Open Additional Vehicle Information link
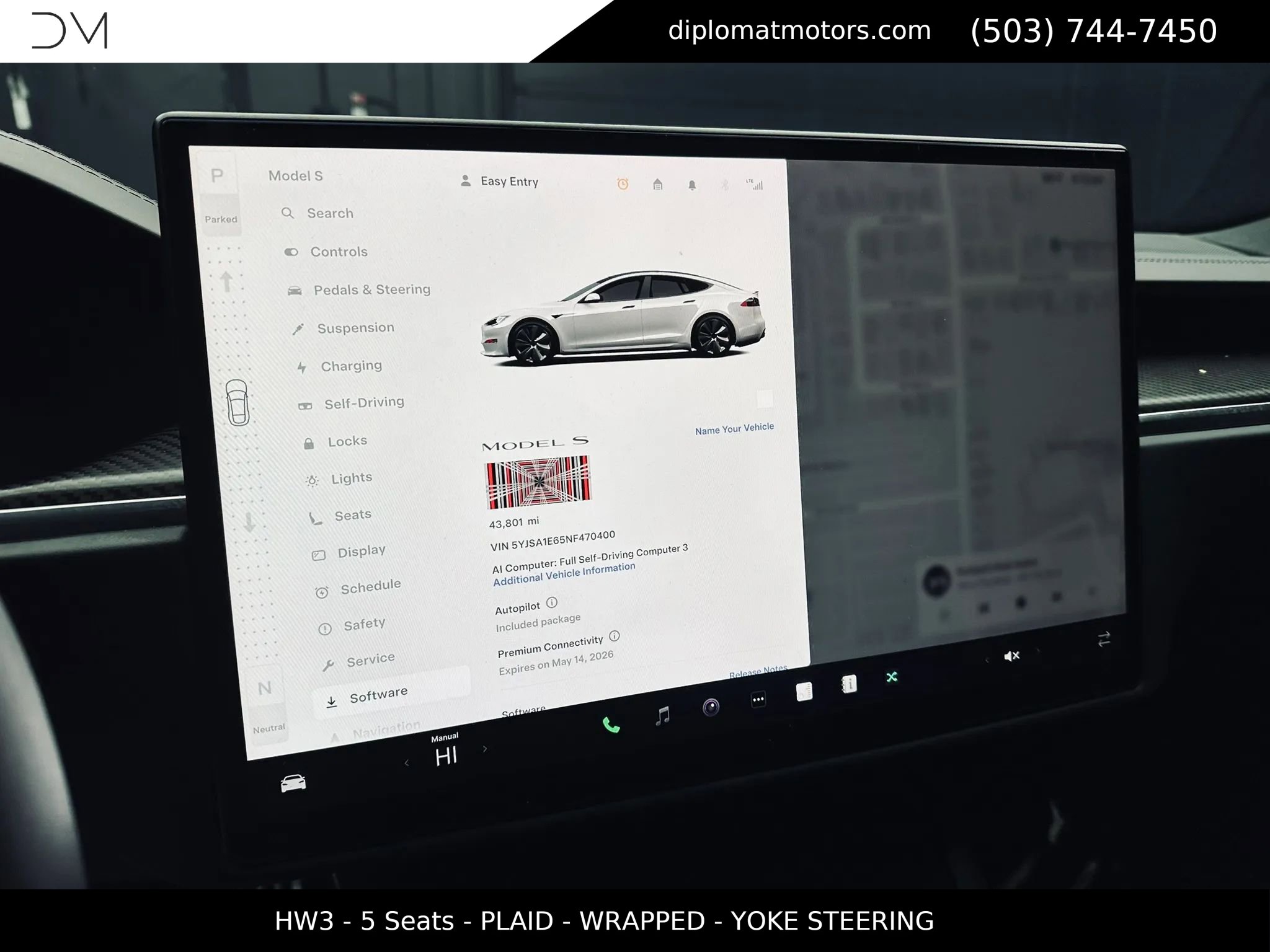This screenshot has height=952, width=1270. pyautogui.click(x=564, y=574)
